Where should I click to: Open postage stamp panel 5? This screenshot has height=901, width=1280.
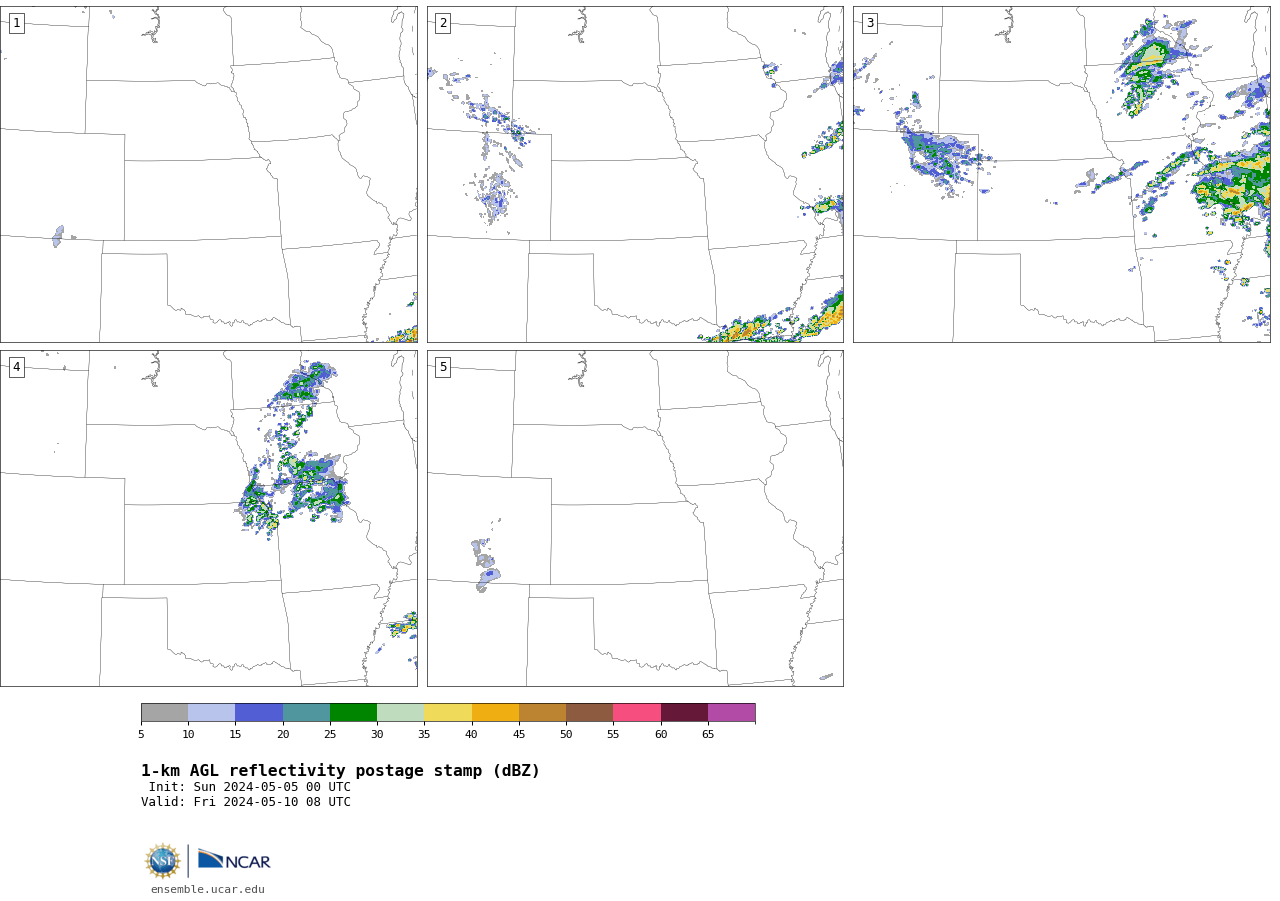click(x=635, y=518)
